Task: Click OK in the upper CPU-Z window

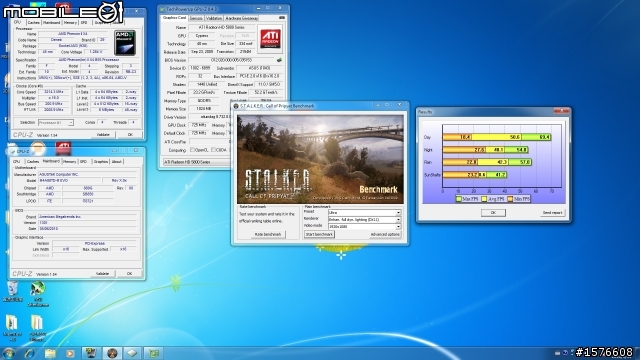Action: tap(130, 134)
